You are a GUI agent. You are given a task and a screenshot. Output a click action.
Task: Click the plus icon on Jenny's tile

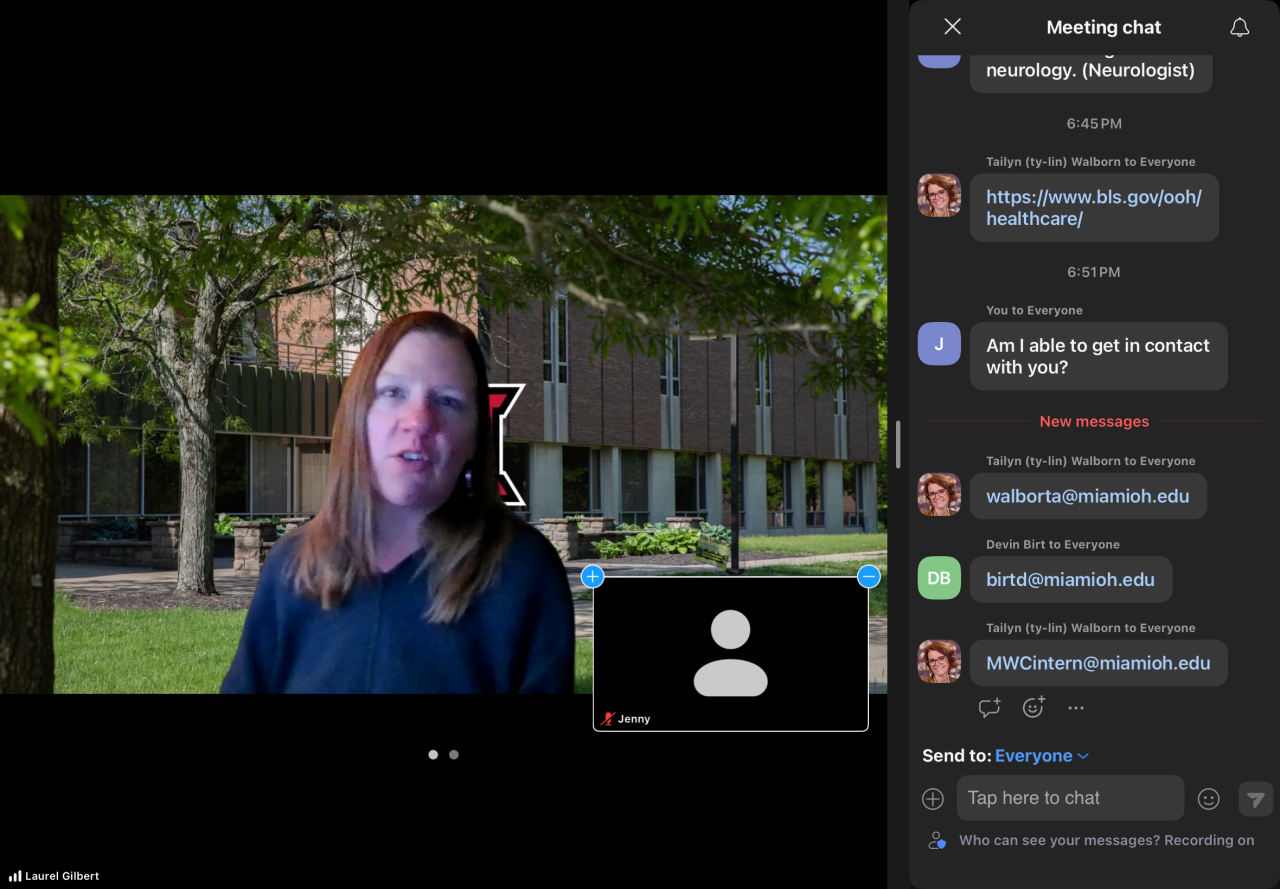point(592,576)
